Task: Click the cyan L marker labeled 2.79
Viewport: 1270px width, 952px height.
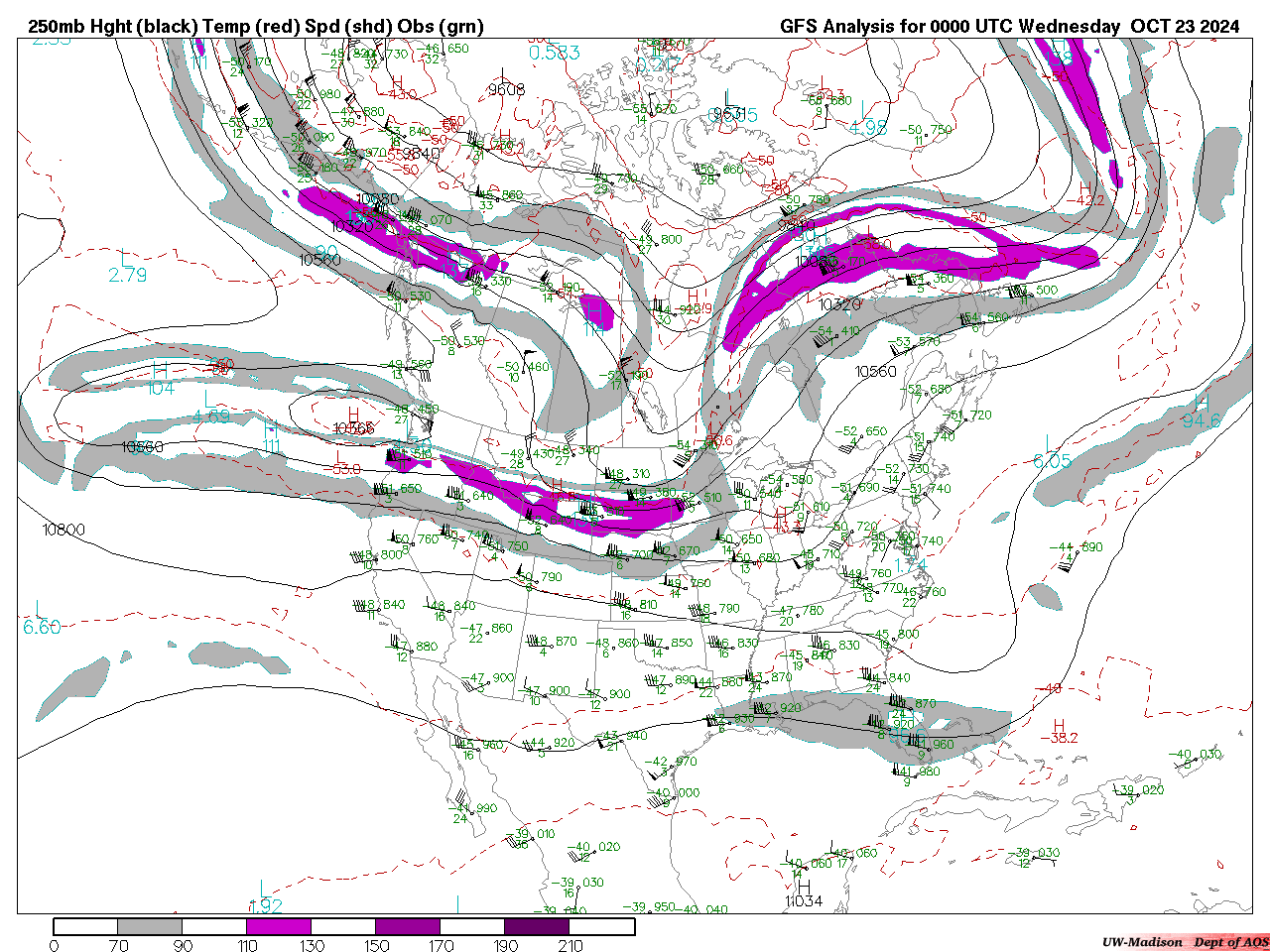Action: pos(125,258)
